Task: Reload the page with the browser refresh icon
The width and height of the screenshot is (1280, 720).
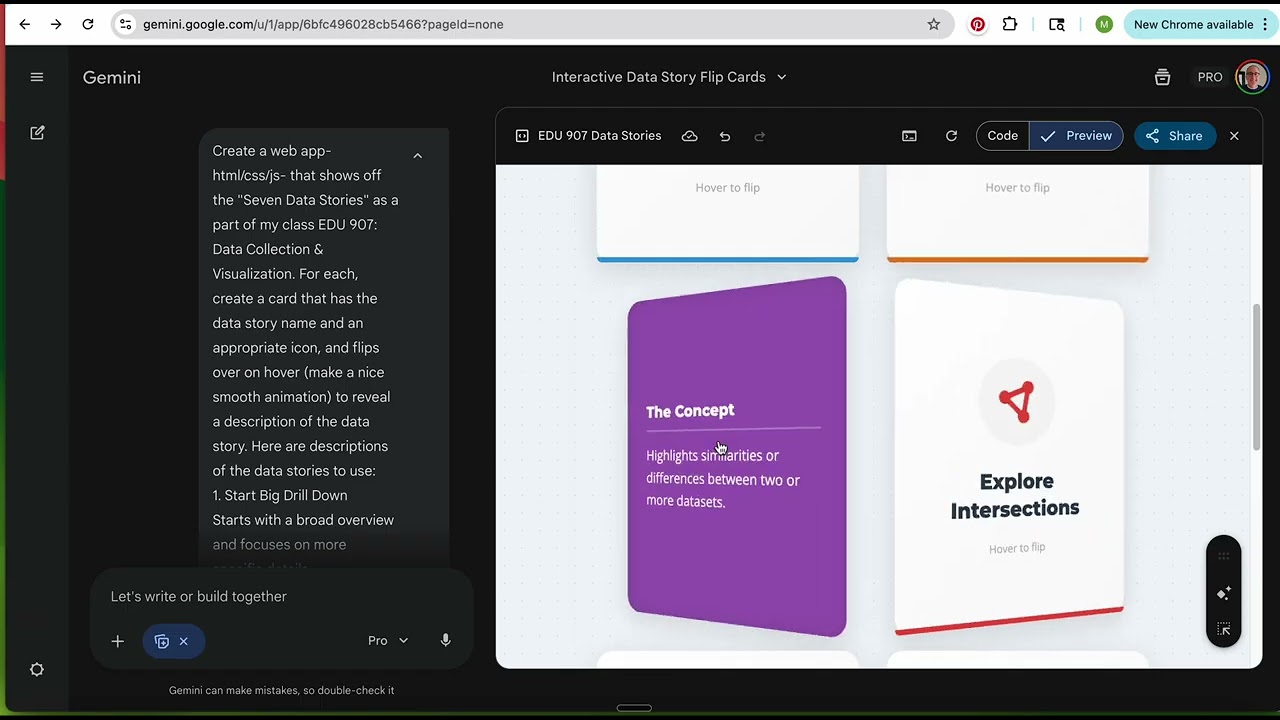Action: 88,24
